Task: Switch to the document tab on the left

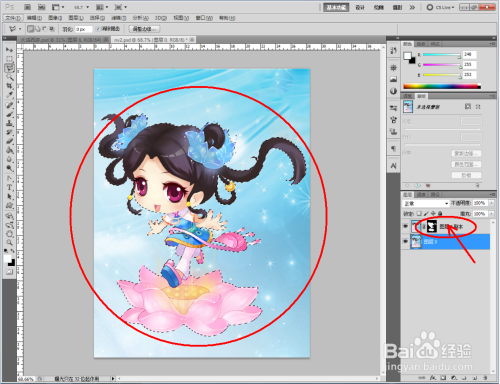Action: [x=64, y=40]
